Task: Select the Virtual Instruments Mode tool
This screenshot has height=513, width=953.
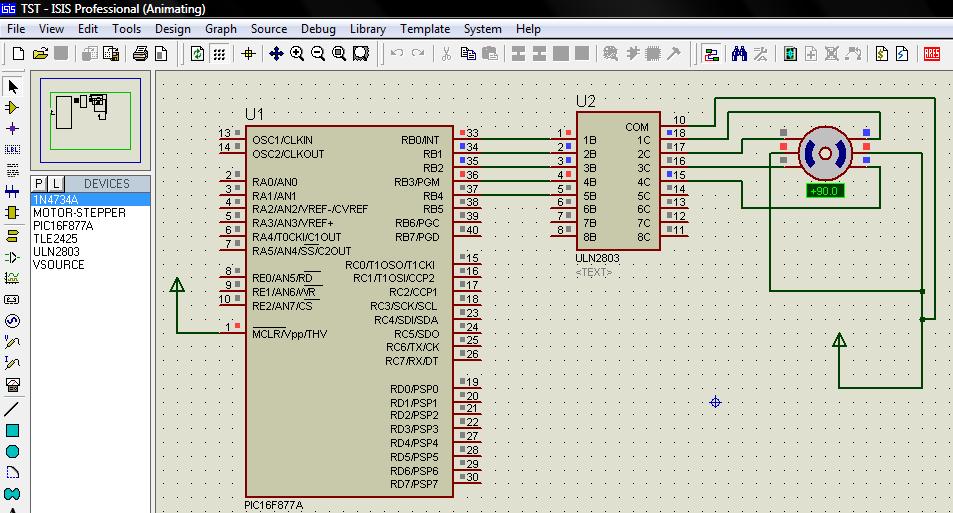Action: click(x=12, y=384)
